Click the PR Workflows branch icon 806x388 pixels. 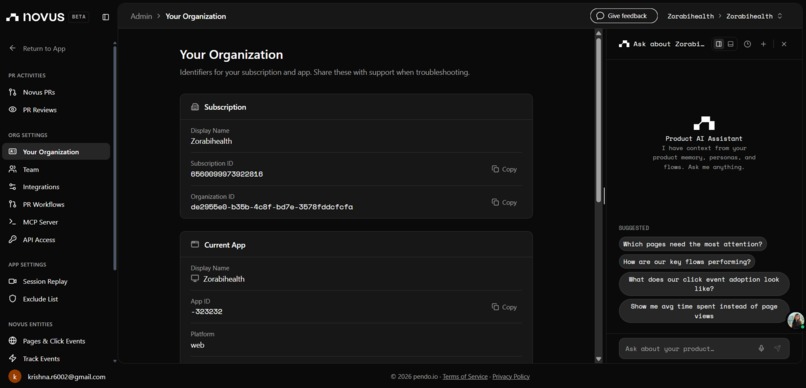13,205
